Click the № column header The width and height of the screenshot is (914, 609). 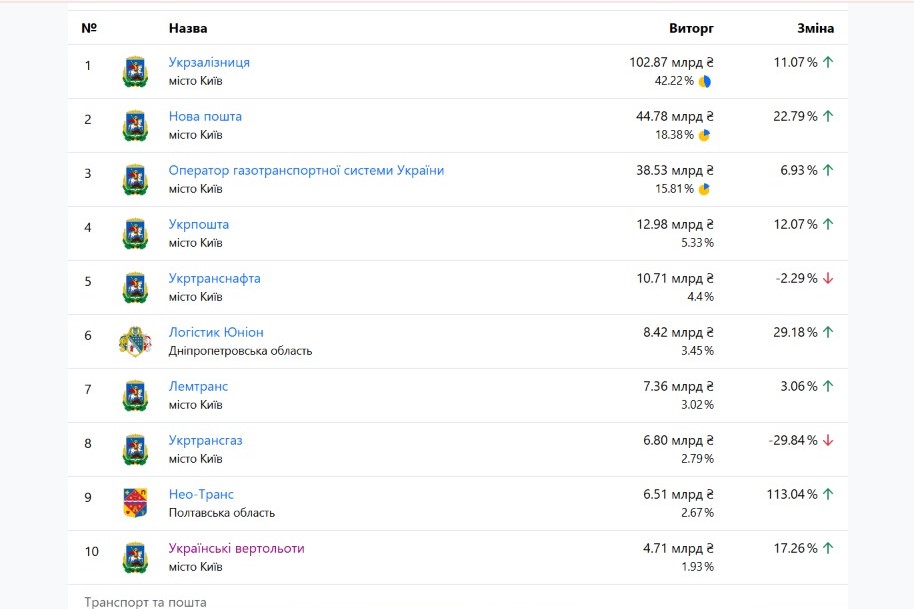pyautogui.click(x=89, y=28)
